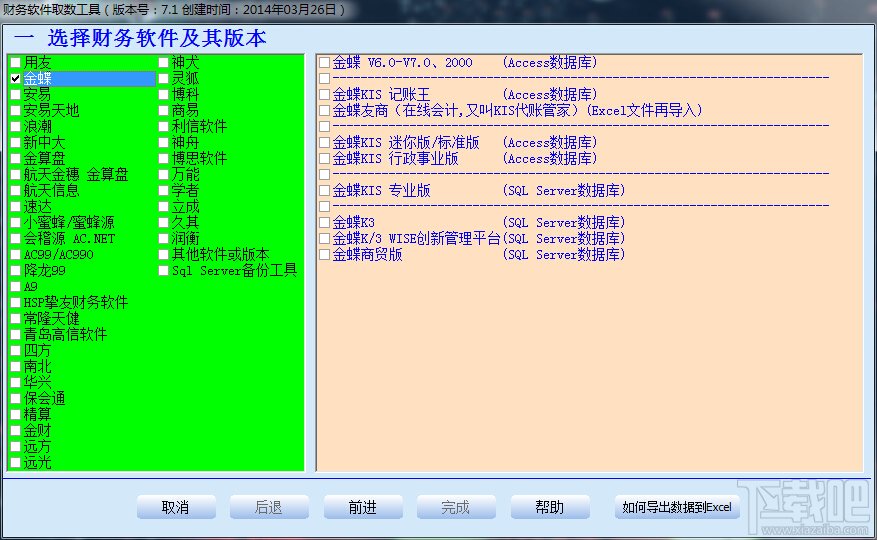Uncheck the 金蝶 checkbox
This screenshot has height=540, width=877.
(x=16, y=78)
